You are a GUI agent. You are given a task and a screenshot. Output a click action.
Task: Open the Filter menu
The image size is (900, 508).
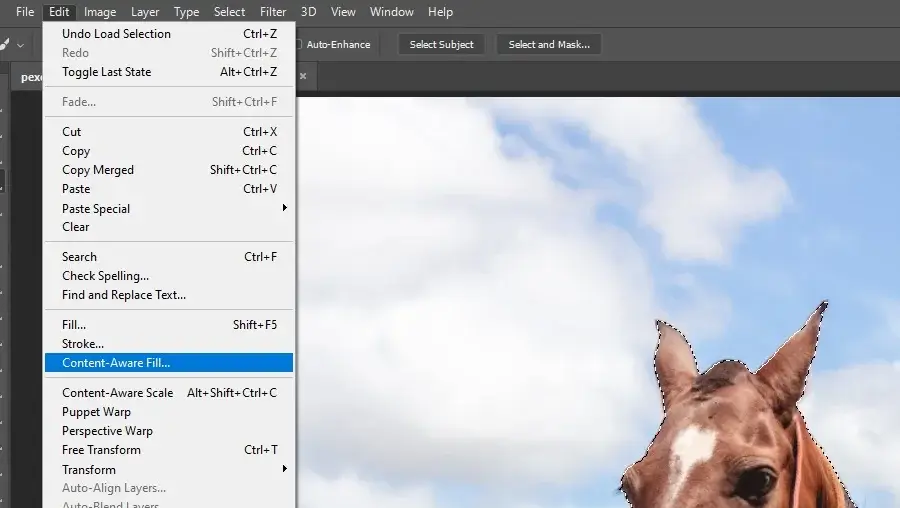click(273, 11)
